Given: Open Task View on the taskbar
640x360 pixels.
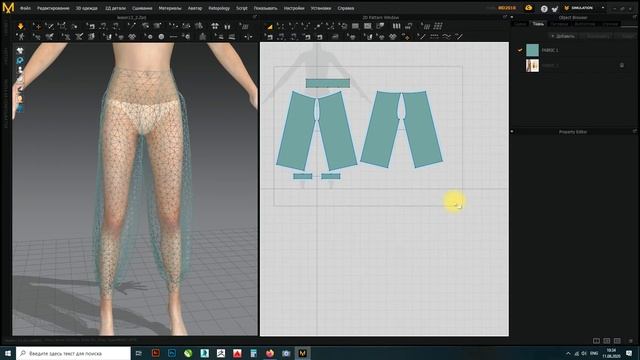Looking at the screenshot, I should 138,353.
